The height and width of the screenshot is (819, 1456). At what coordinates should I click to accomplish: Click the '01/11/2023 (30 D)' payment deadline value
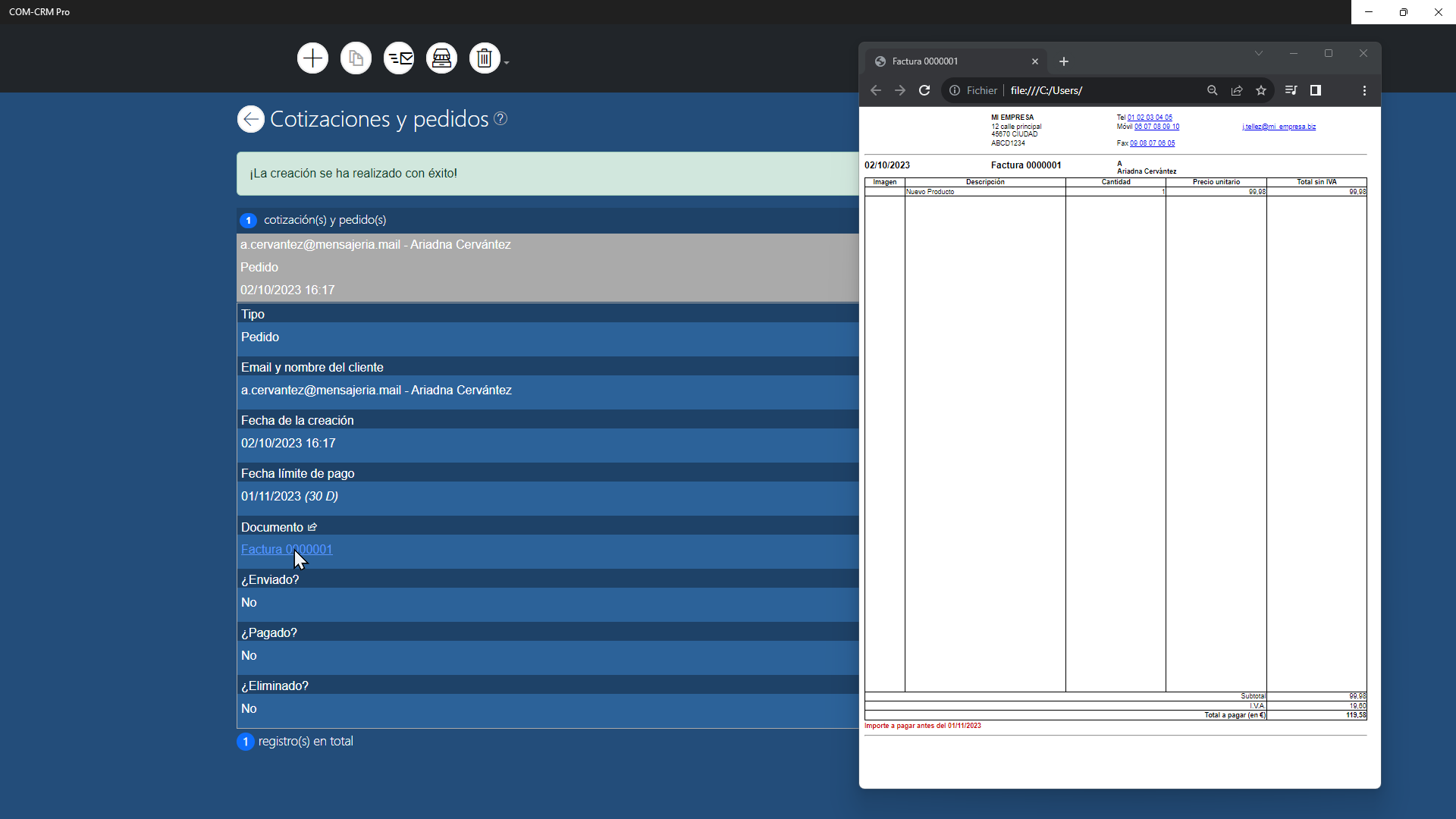(290, 496)
